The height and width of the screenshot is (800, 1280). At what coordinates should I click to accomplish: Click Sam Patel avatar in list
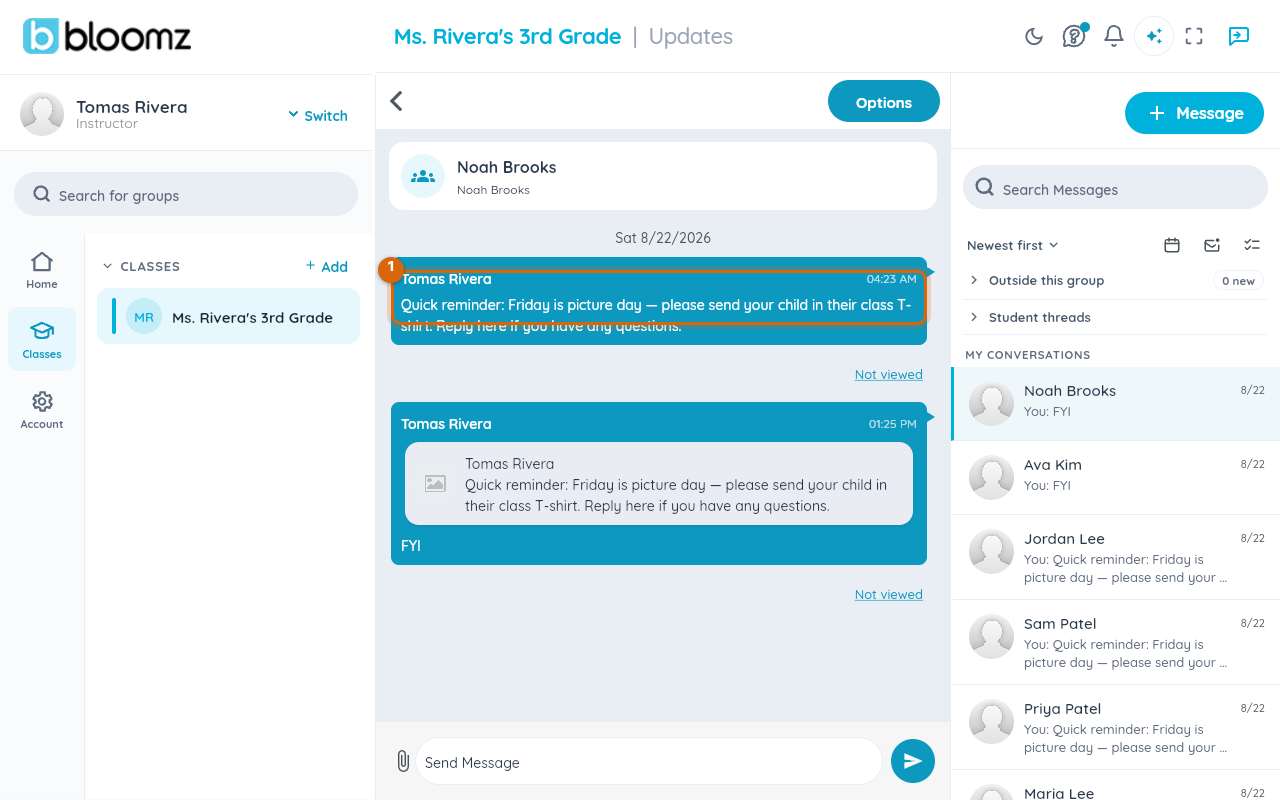click(x=992, y=636)
